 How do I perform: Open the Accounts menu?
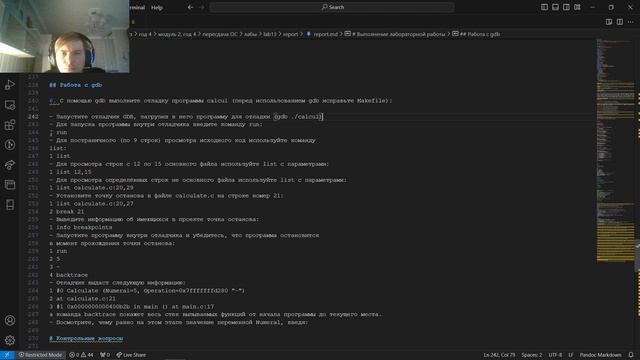(10, 320)
